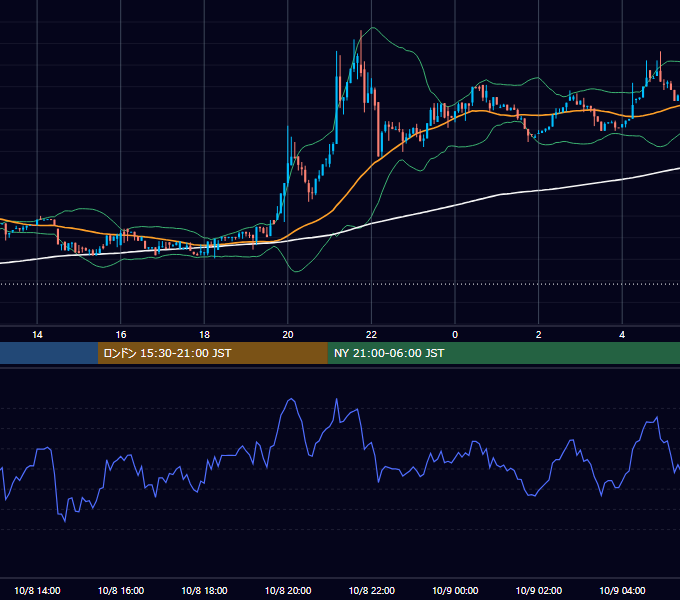Click the blue session bar before ロンドン
This screenshot has width=680, height=600.
tap(49, 353)
